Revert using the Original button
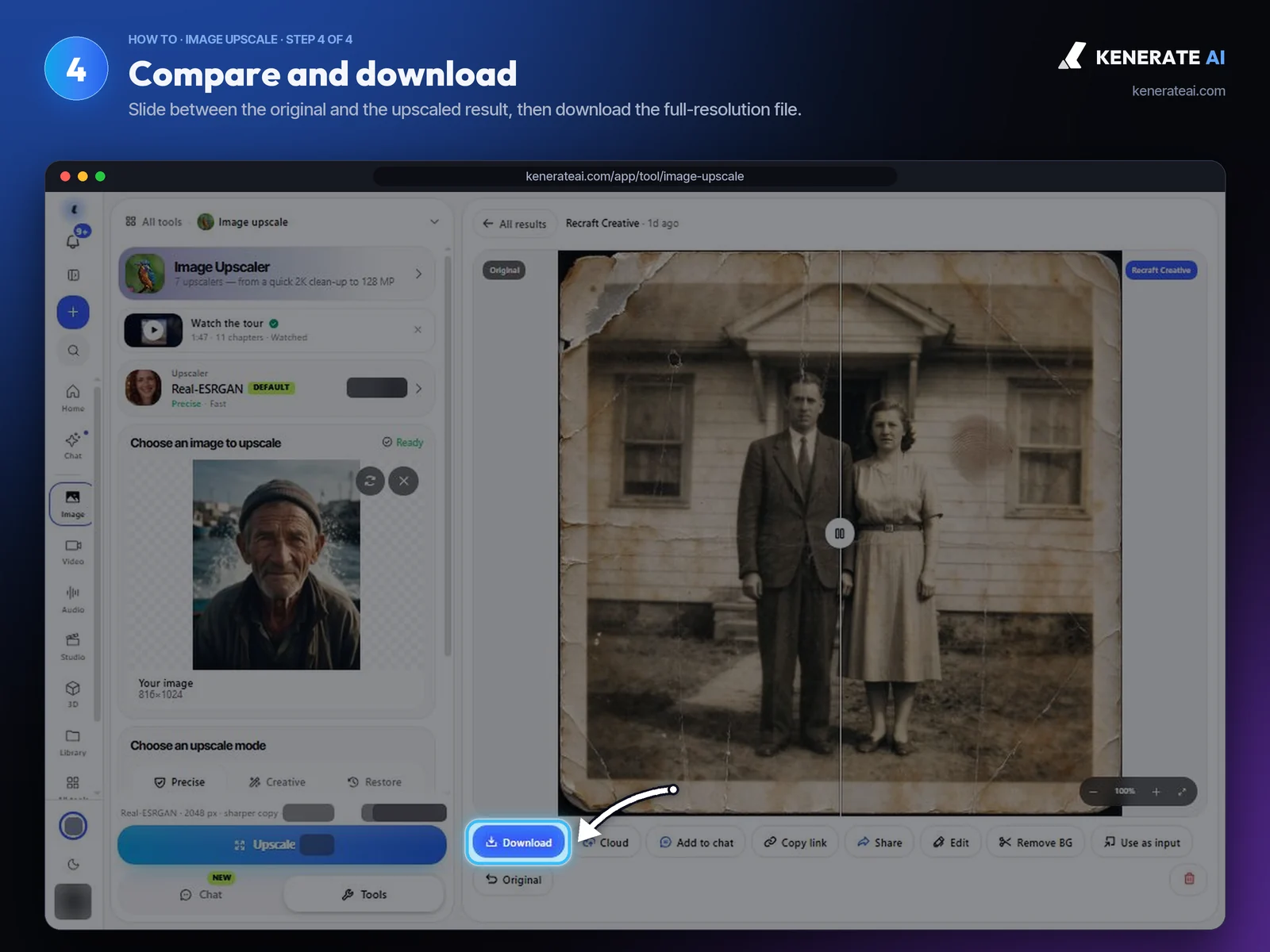 [514, 879]
